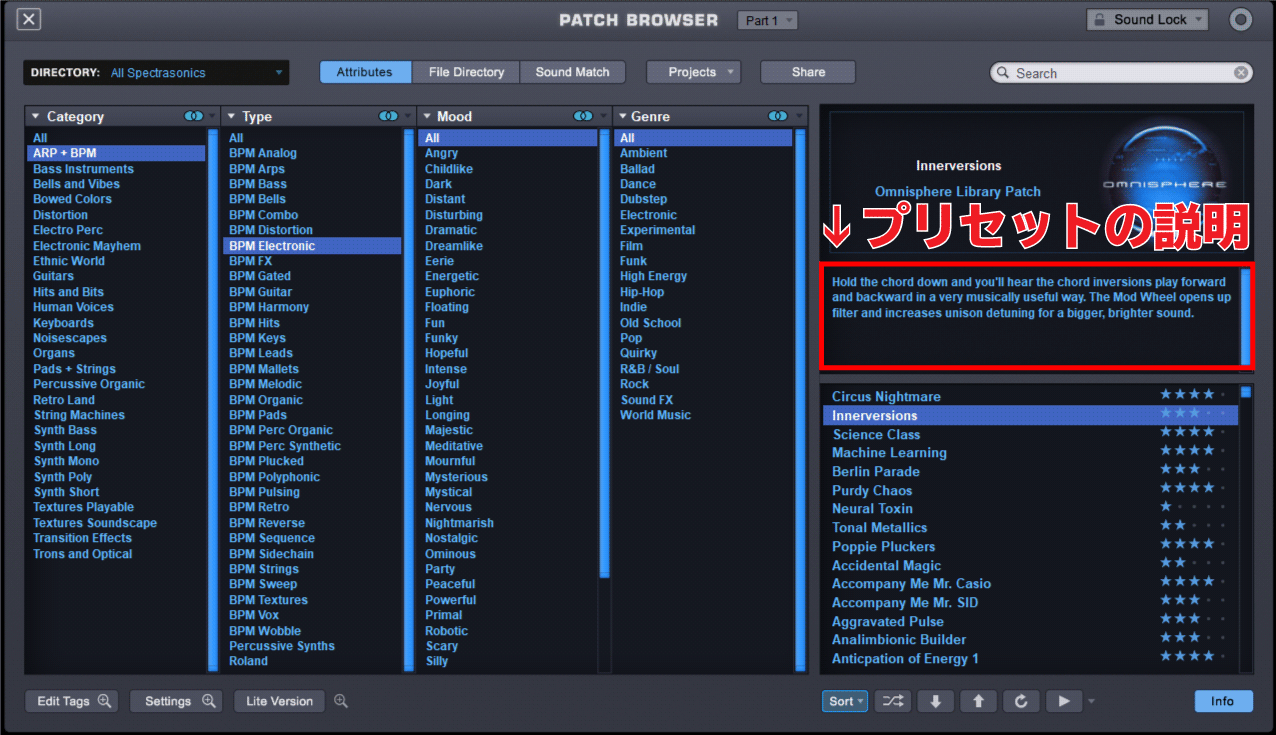Click the magnifier icon beside Lite Version
Image resolution: width=1276 pixels, height=735 pixels.
click(x=341, y=701)
